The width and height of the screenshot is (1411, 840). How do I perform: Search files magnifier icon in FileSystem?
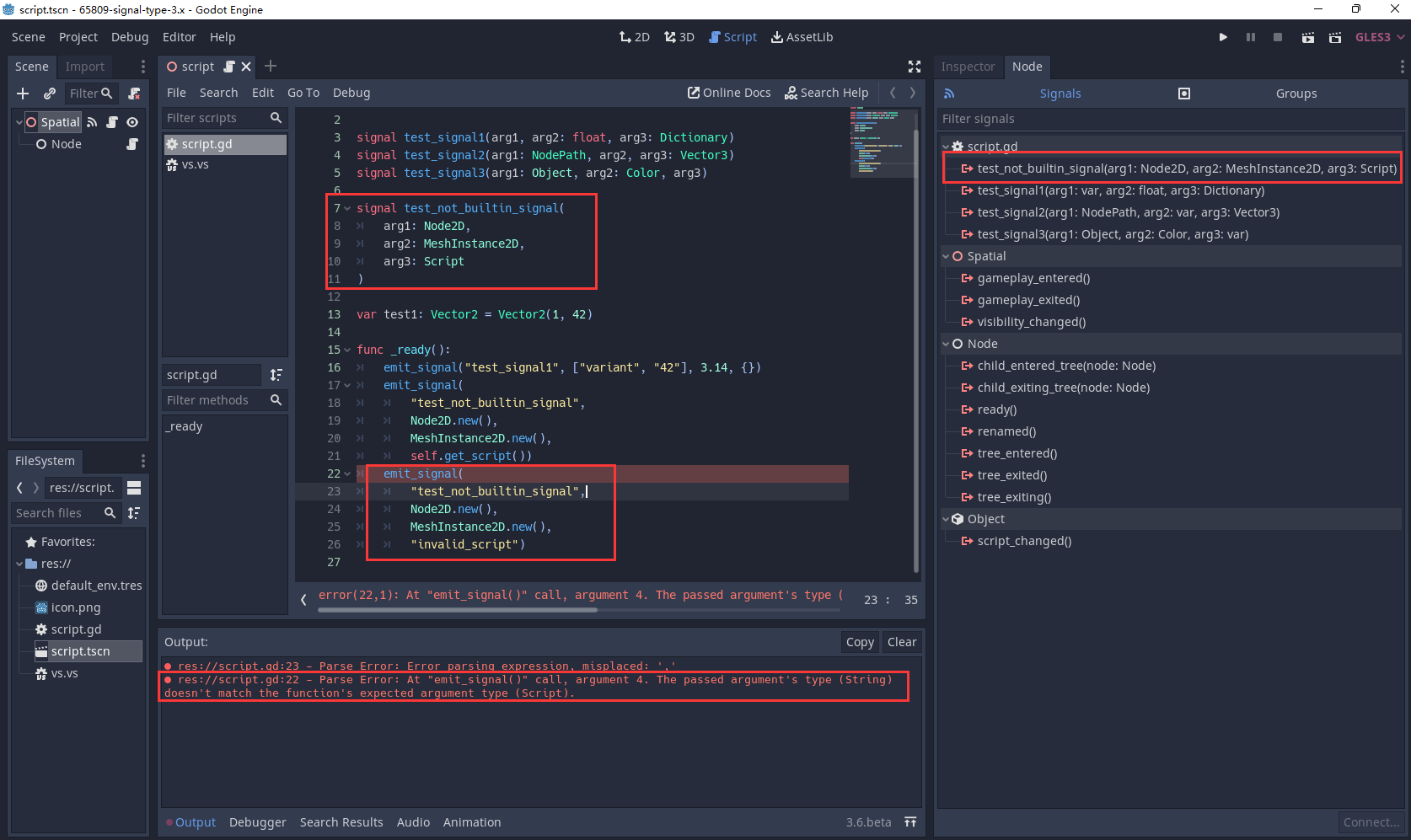tap(110, 513)
